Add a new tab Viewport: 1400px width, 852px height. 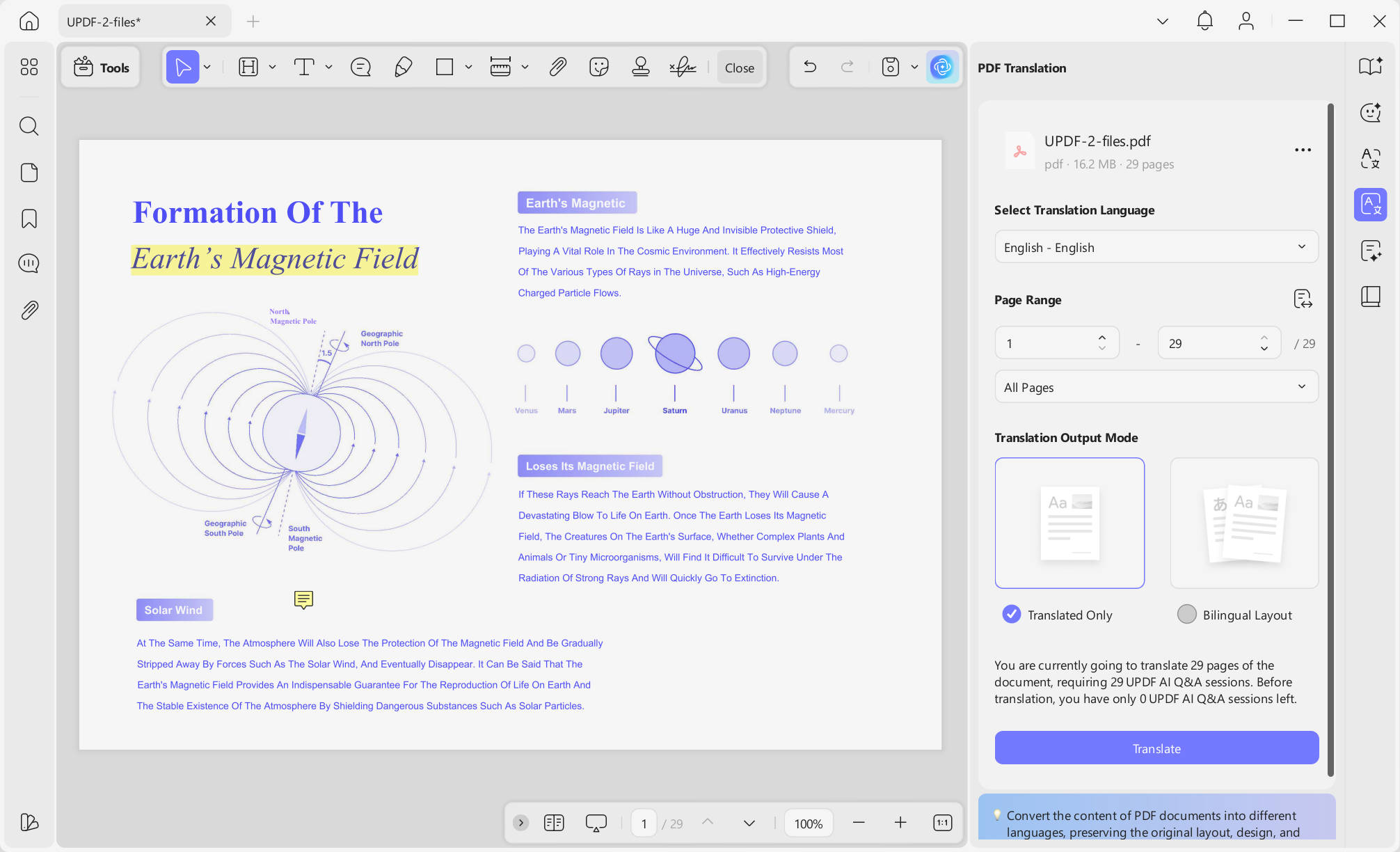tap(253, 22)
